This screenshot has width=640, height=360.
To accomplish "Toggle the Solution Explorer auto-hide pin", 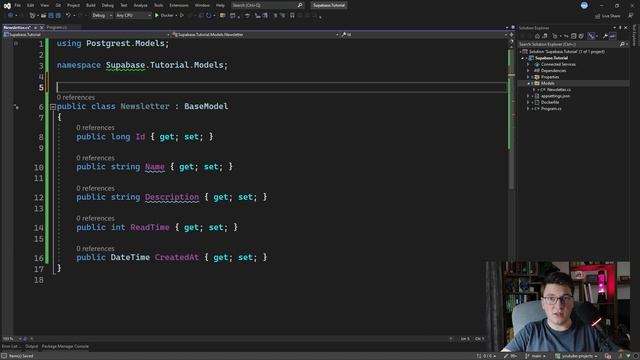I will point(620,28).
